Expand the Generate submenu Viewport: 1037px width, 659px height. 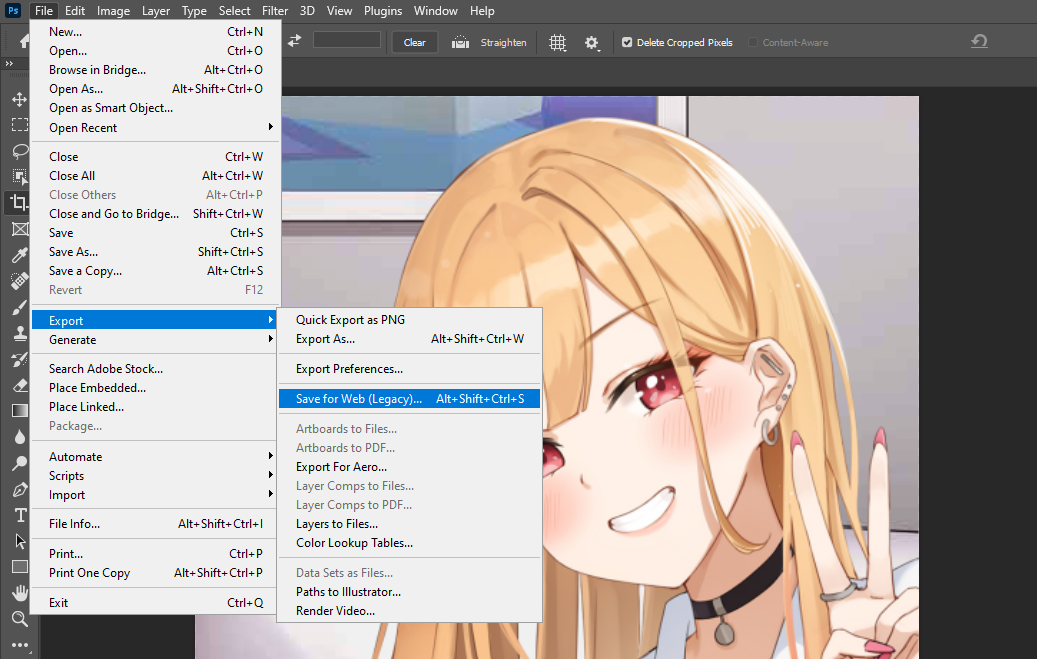coord(156,339)
